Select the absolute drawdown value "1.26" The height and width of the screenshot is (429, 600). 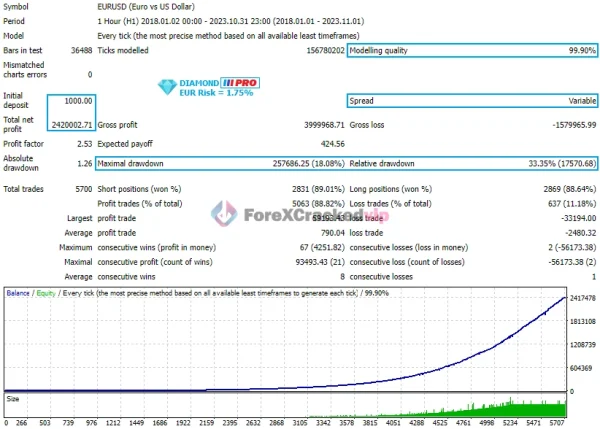point(85,164)
